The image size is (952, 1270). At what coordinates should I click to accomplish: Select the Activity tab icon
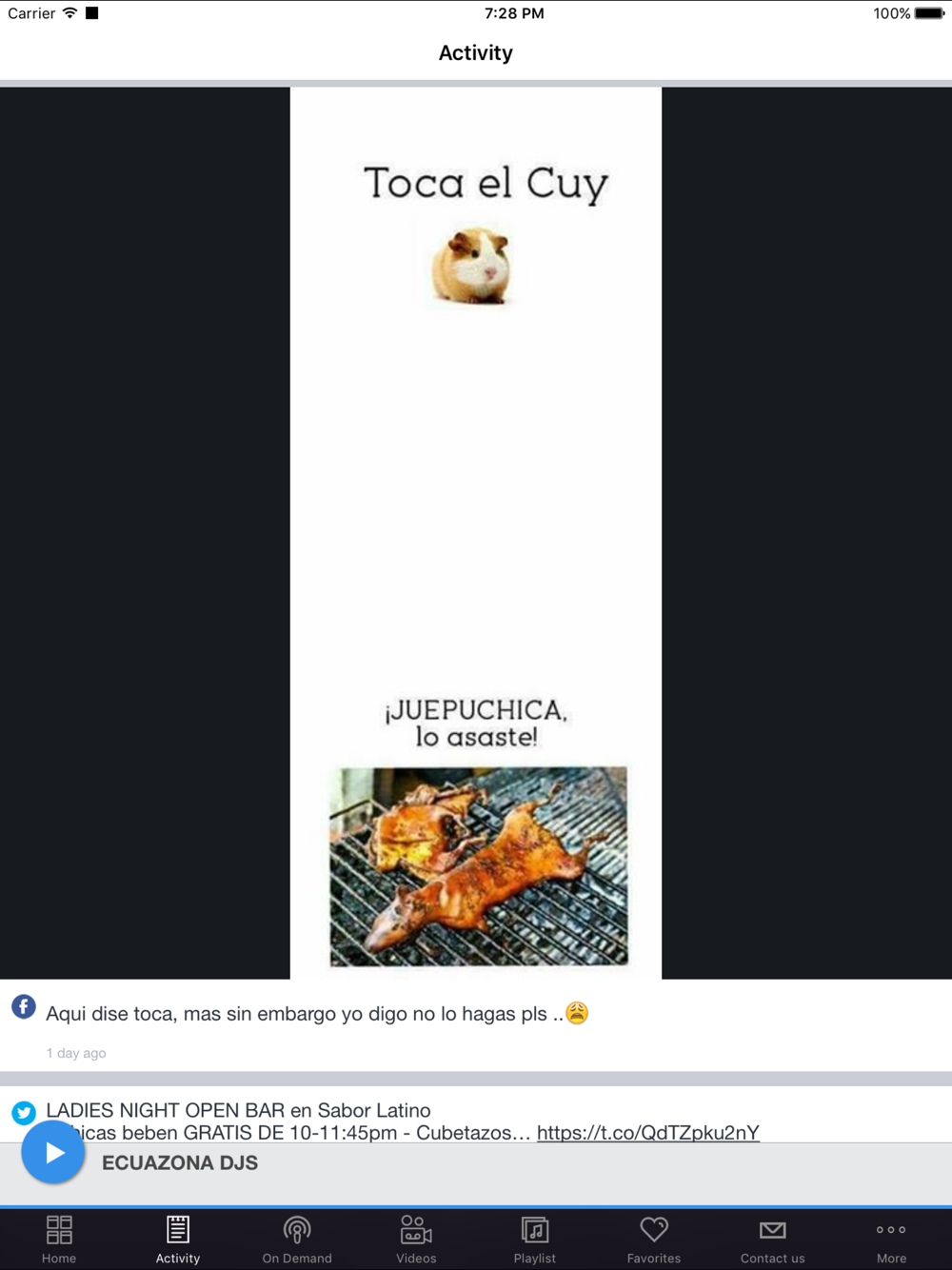pos(178,1229)
